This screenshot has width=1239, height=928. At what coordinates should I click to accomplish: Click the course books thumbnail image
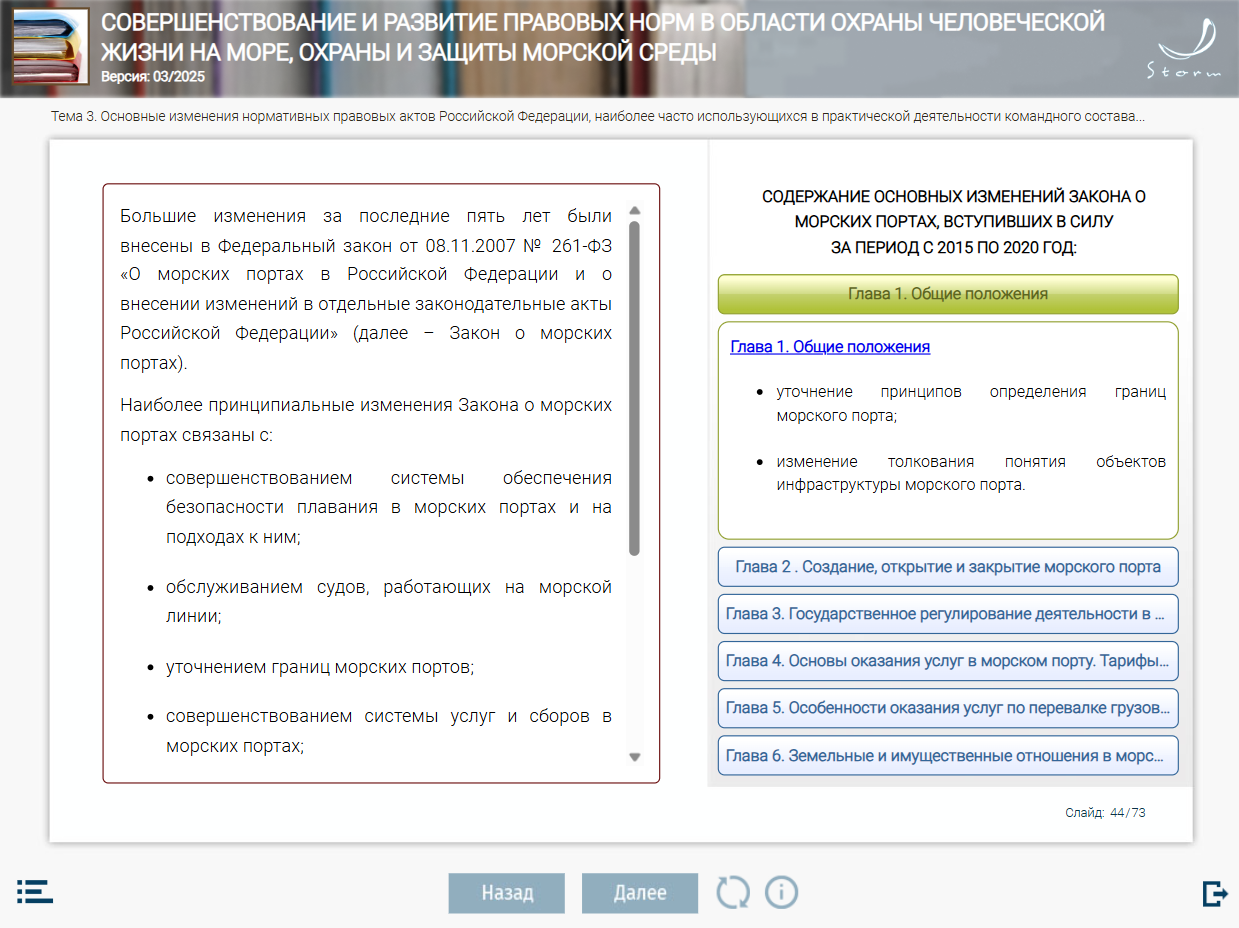tap(50, 46)
